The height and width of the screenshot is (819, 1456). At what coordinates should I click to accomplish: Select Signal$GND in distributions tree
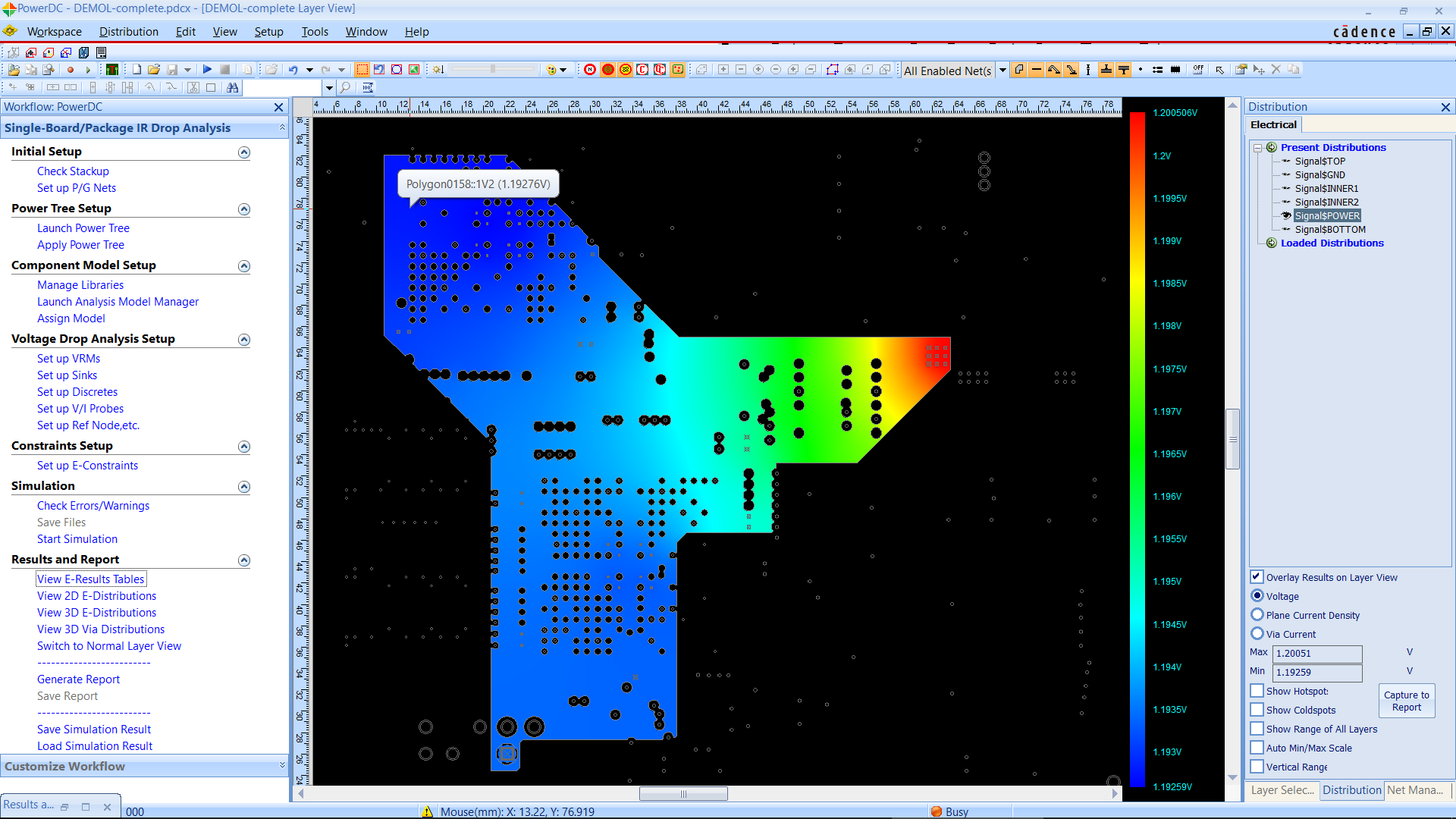coord(1319,175)
